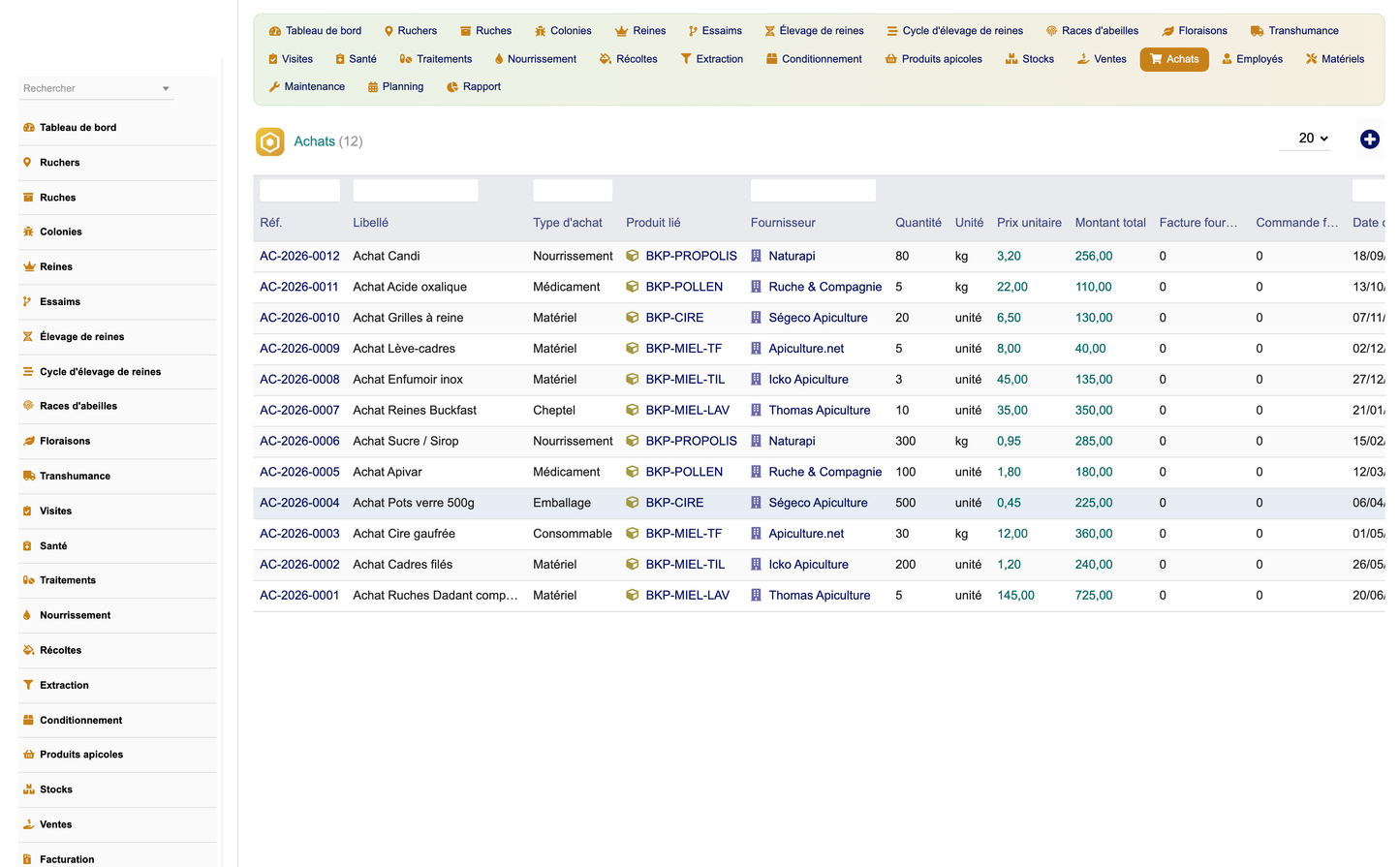Click the hexagon Achats module icon
1400x867 pixels.
click(270, 141)
